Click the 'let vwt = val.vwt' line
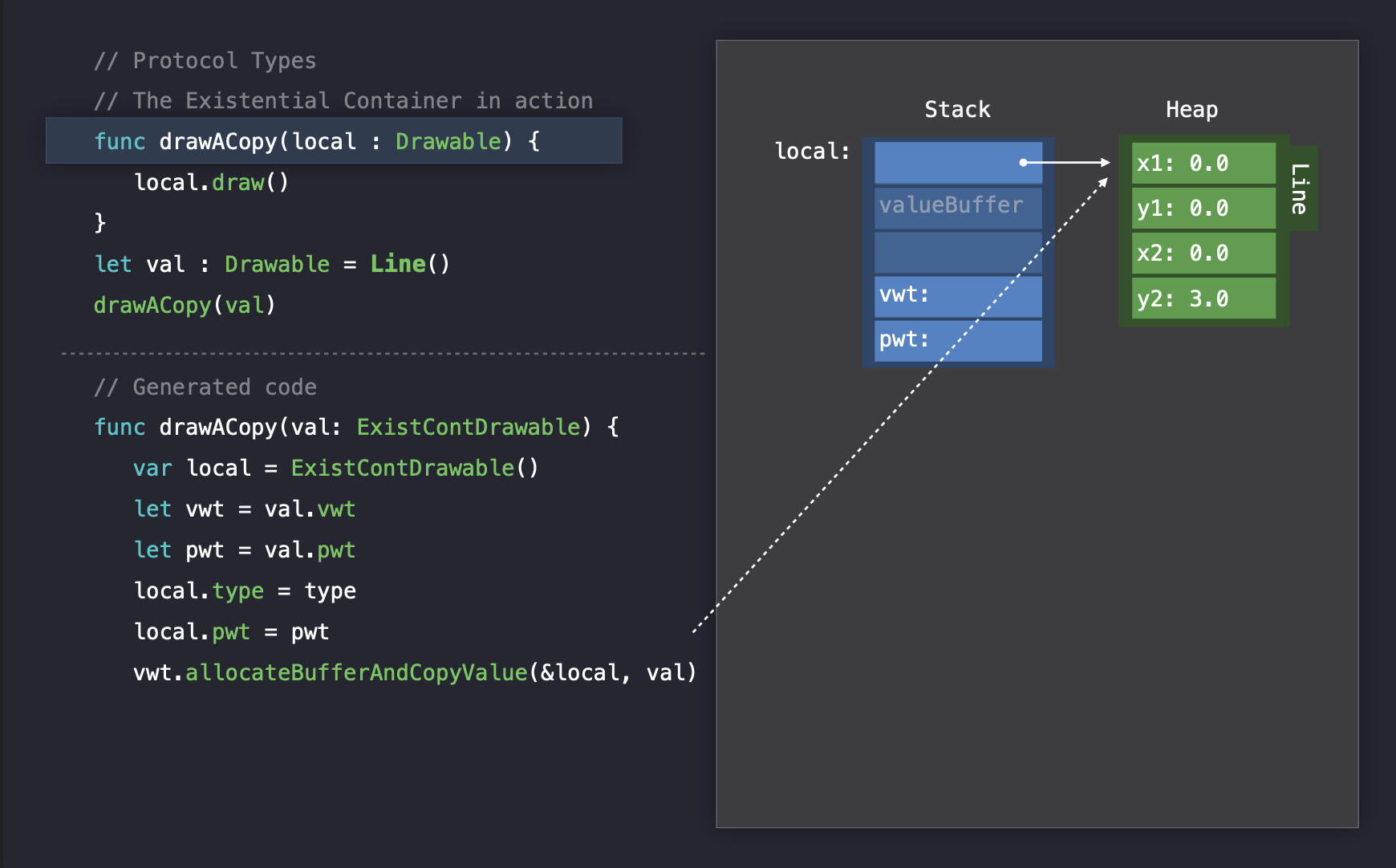The width and height of the screenshot is (1396, 868). (245, 509)
